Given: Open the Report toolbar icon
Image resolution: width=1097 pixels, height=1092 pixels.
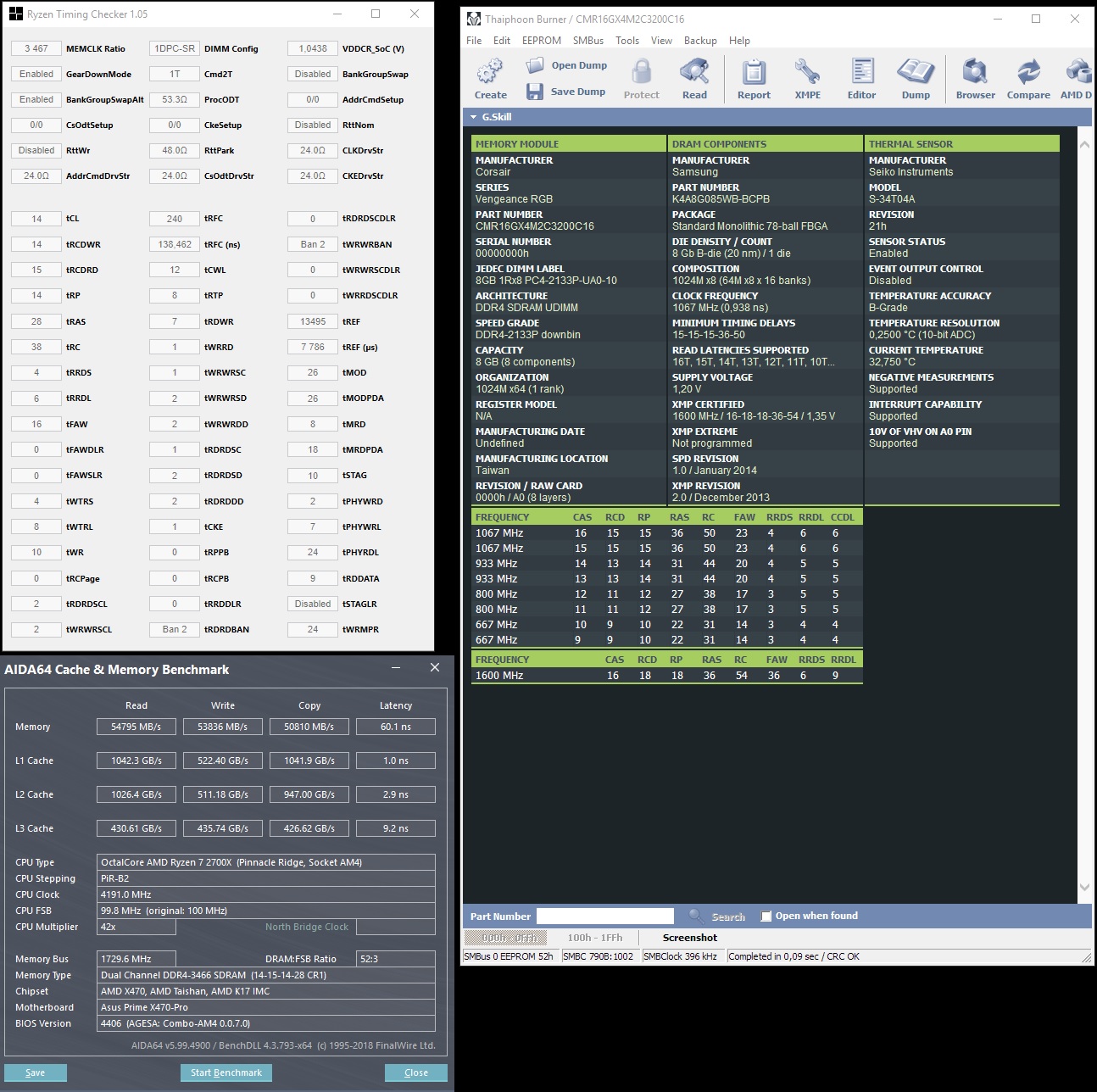Looking at the screenshot, I should 754,79.
